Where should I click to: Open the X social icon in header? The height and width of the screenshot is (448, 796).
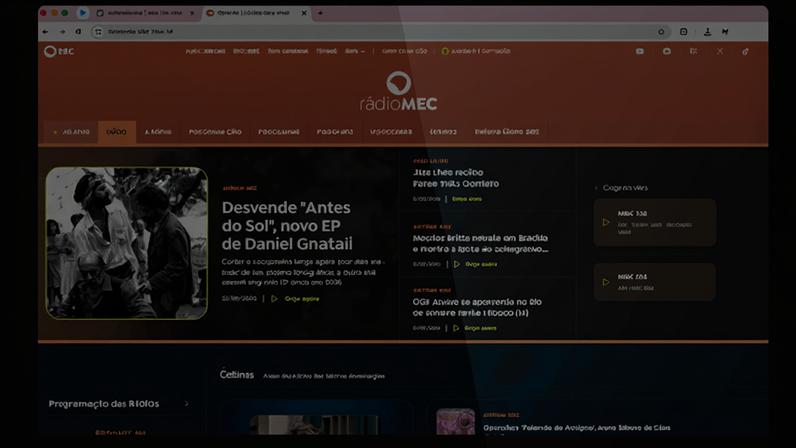point(720,51)
